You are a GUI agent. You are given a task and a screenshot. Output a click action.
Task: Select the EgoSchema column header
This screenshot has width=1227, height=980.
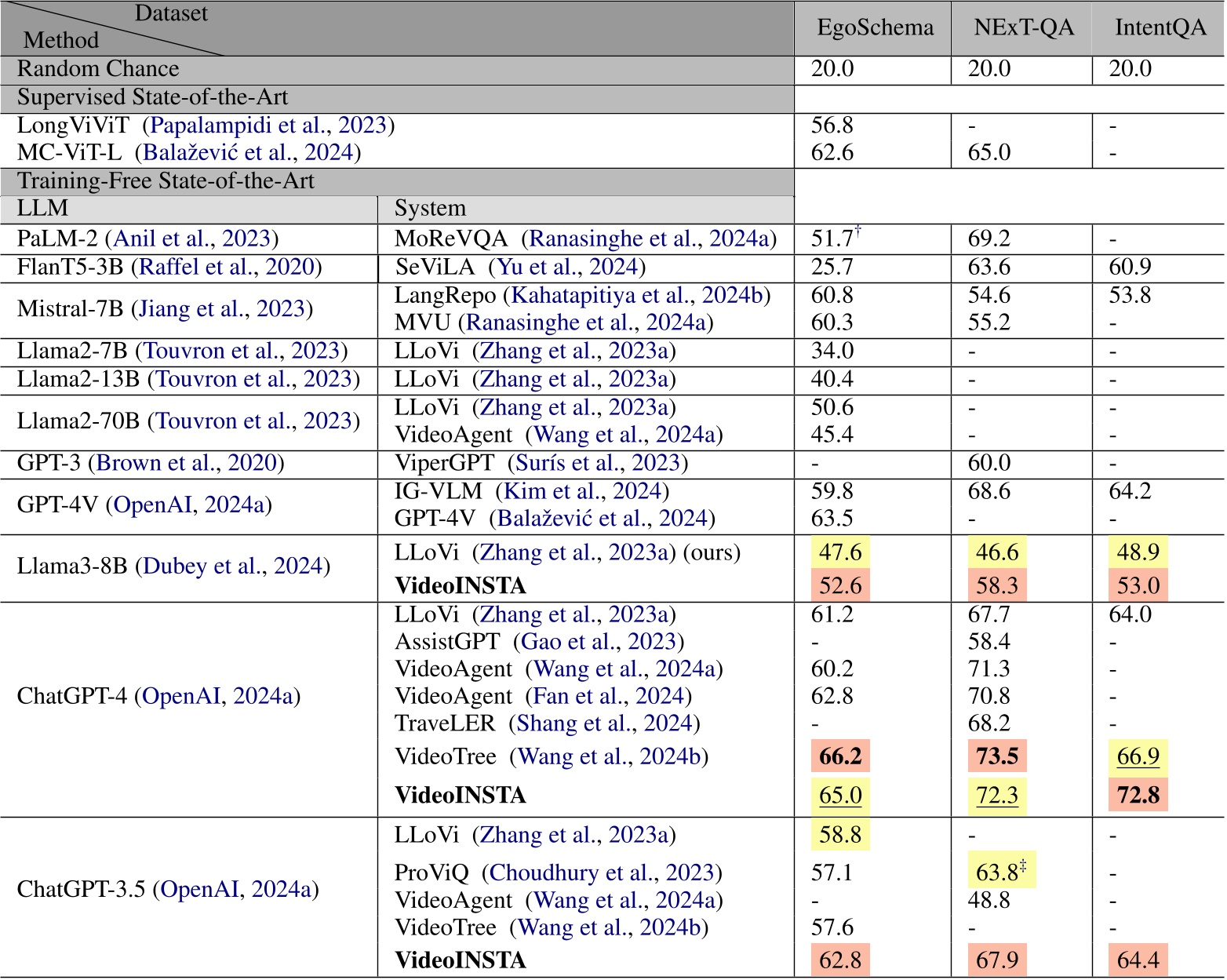click(875, 28)
